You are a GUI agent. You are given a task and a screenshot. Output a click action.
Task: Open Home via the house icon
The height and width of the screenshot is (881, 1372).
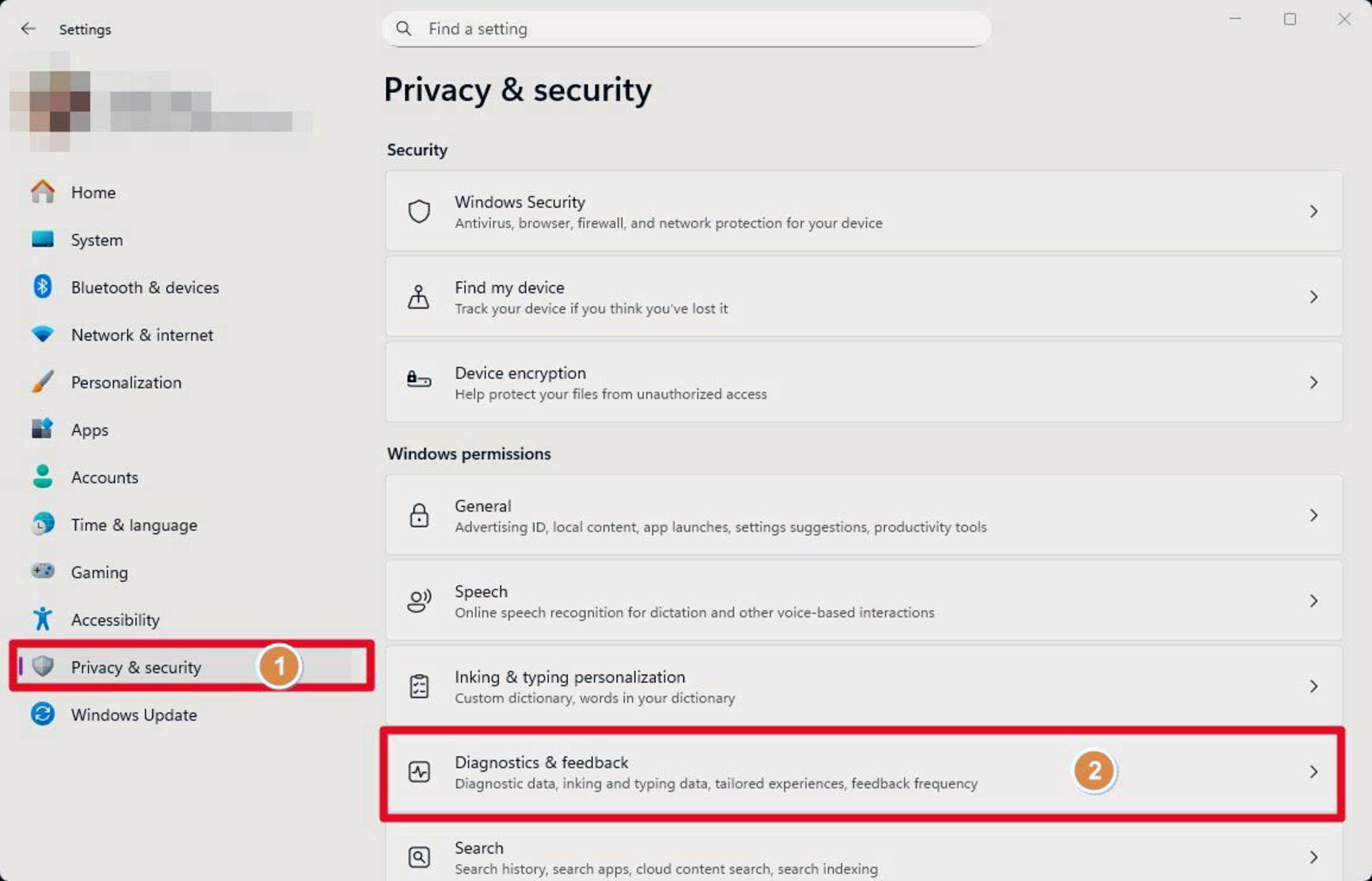(x=43, y=192)
